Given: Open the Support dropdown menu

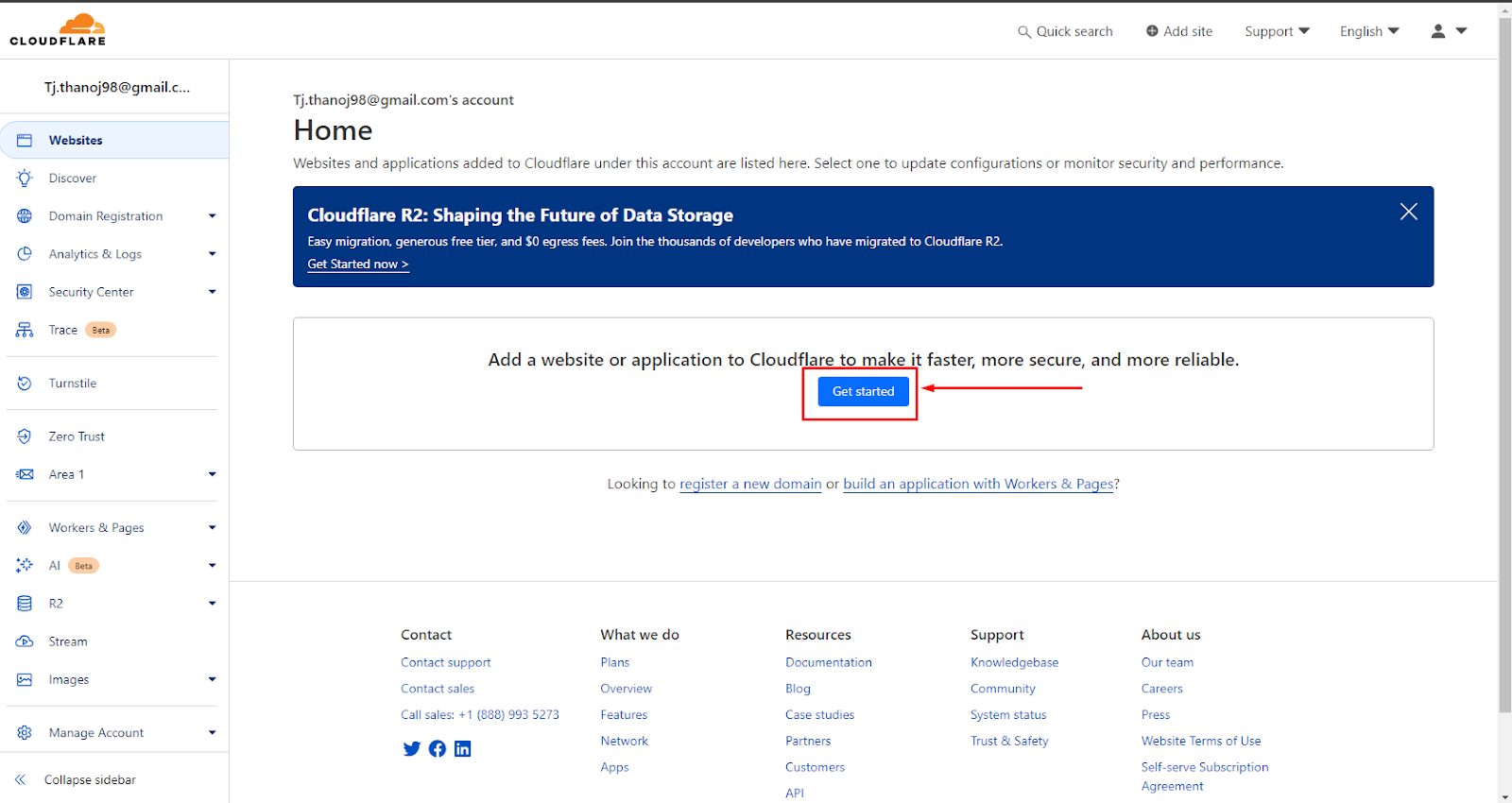Looking at the screenshot, I should click(x=1277, y=31).
